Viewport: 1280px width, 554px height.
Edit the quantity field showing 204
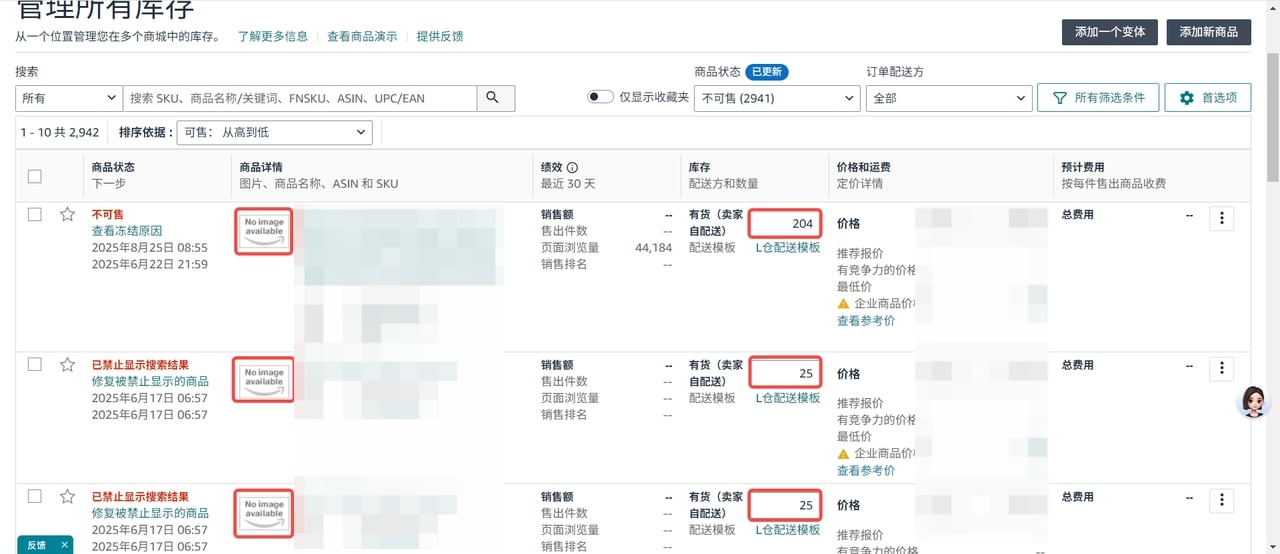tap(786, 223)
